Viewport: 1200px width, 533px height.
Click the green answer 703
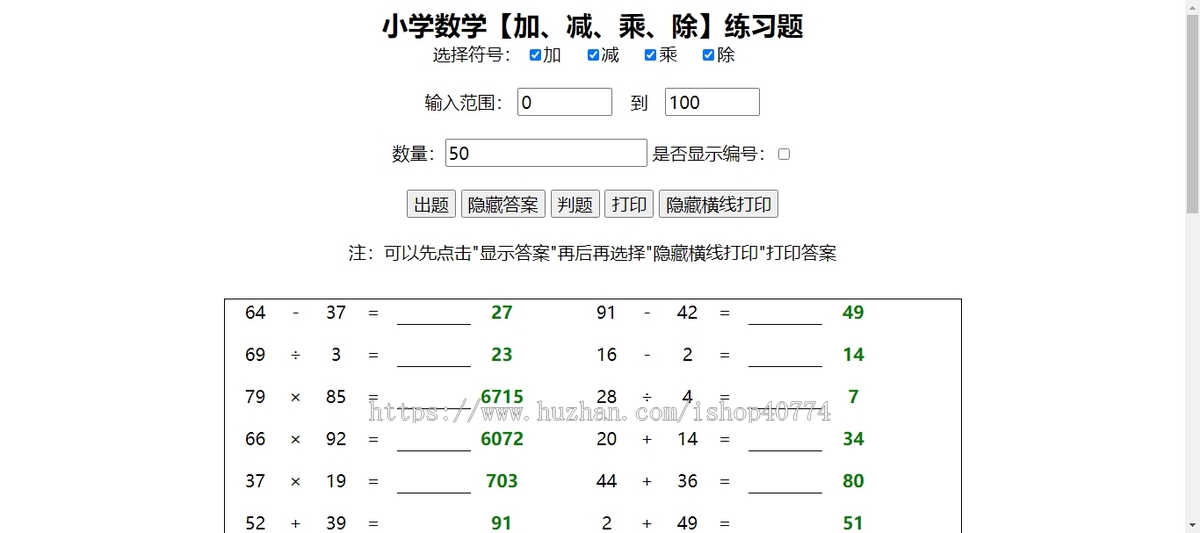[502, 480]
